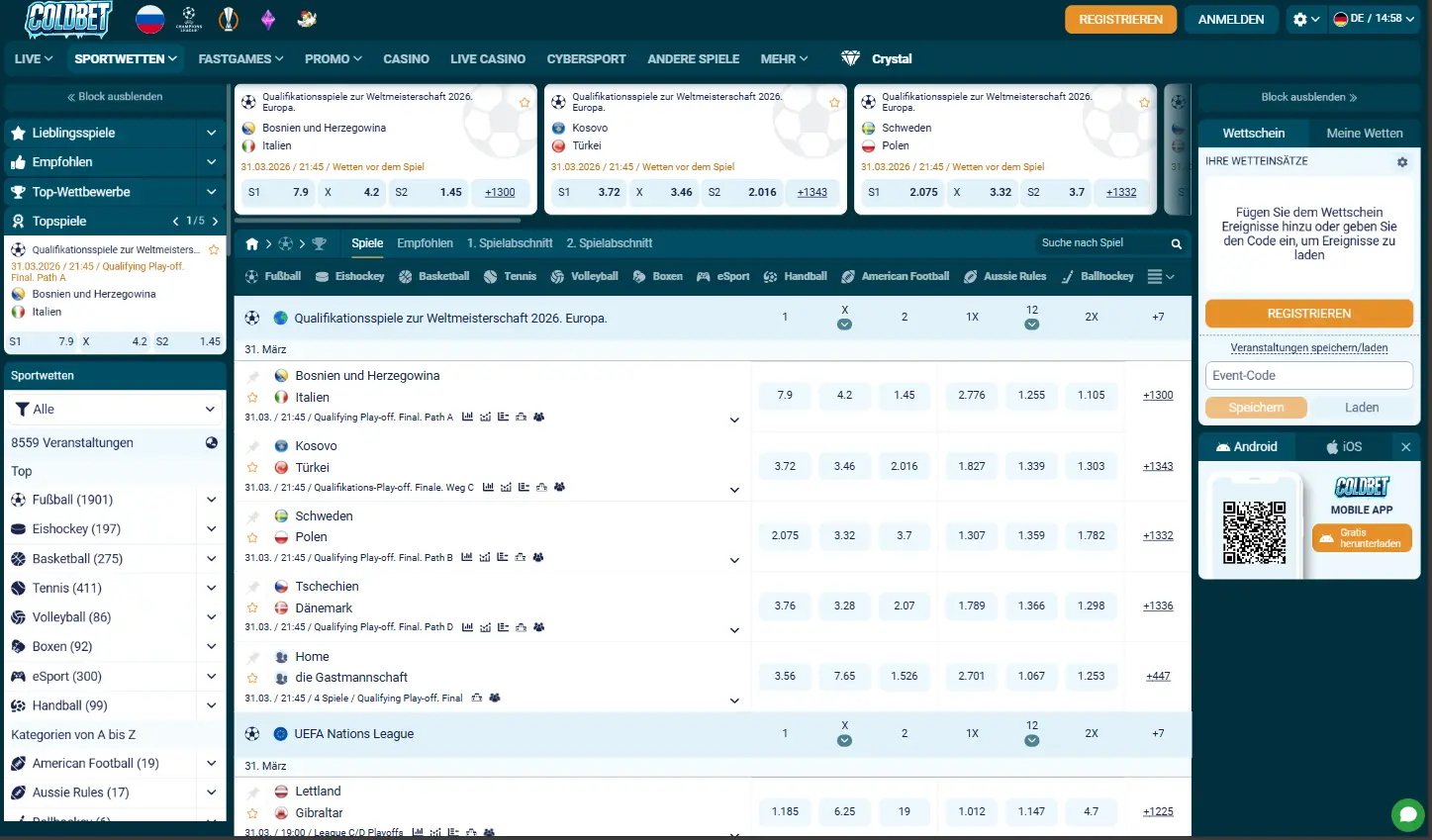Open the Tennis sports category
Screen dimensions: 1432x840
tap(517, 276)
